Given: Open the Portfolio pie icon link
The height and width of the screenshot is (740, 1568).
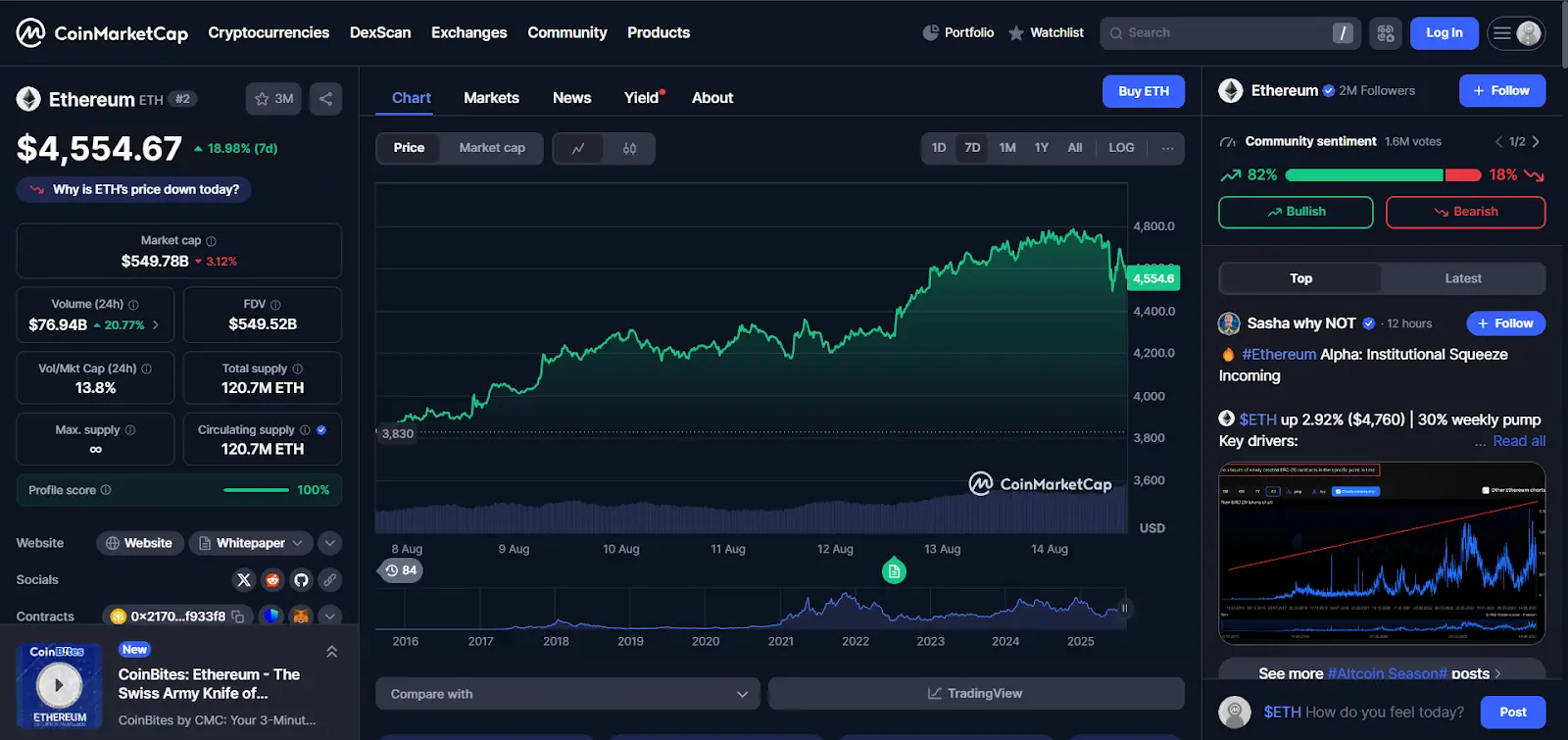Looking at the screenshot, I should 957,32.
